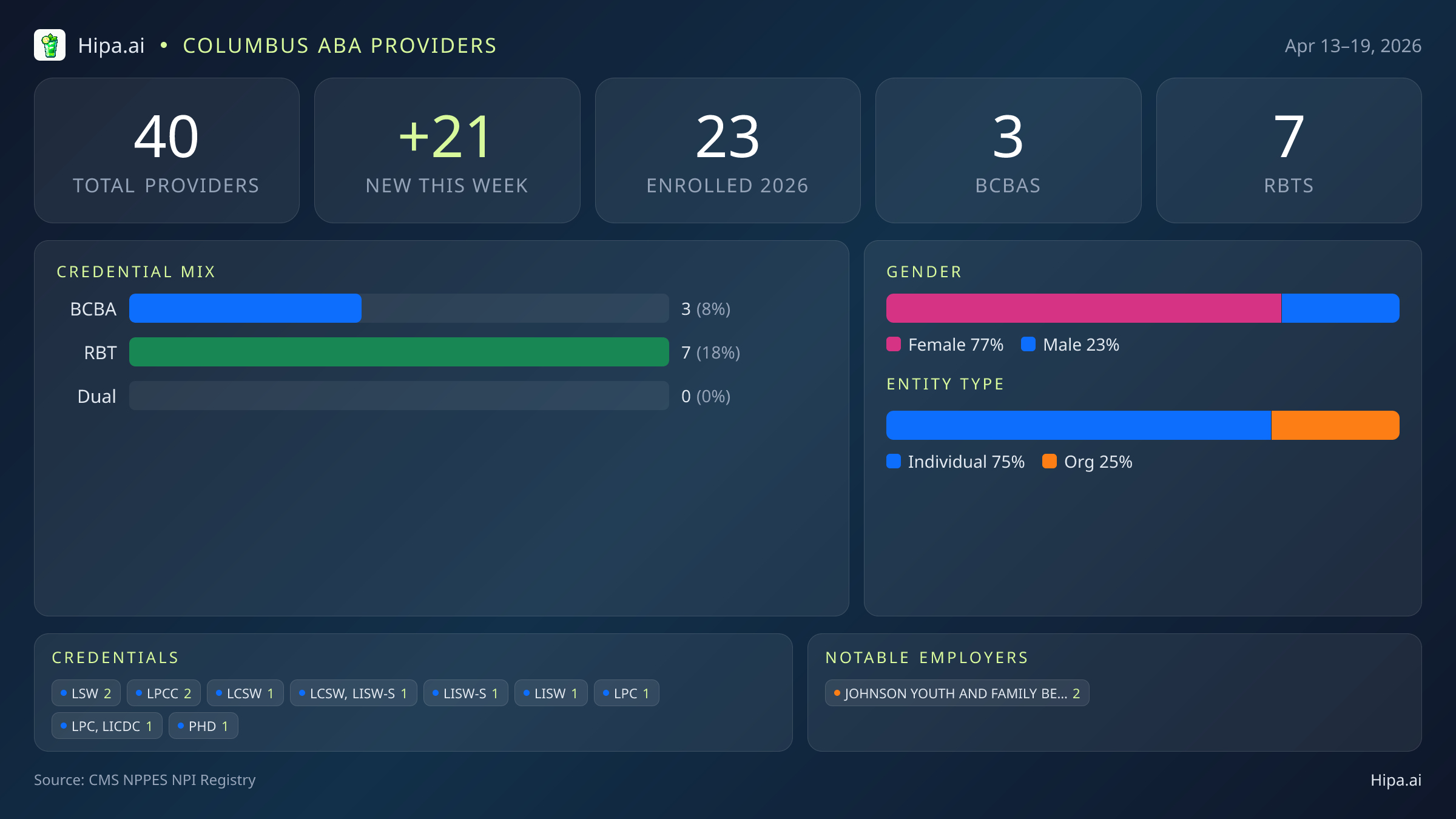
Task: Click the CMS NPPES NPI Registry source link
Action: point(145,781)
